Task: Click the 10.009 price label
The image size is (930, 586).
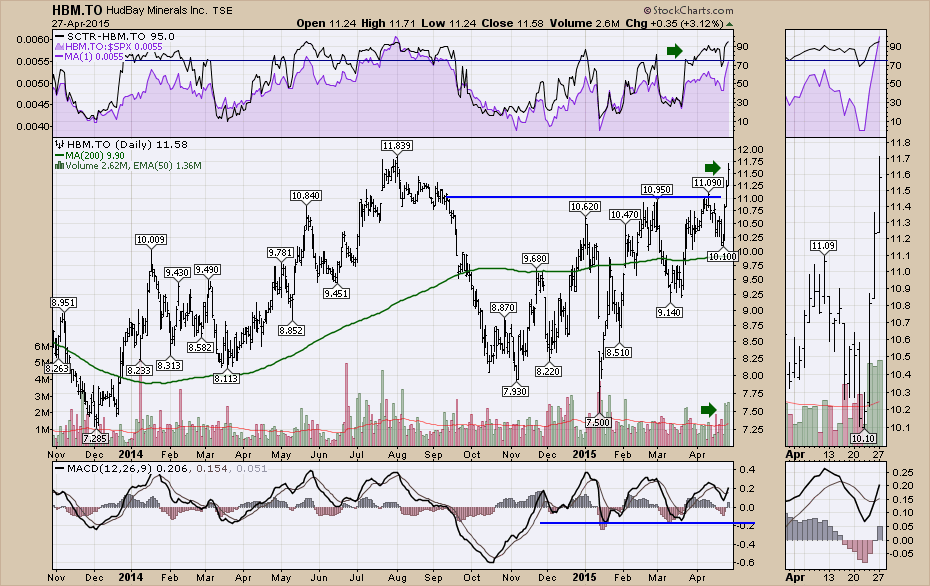Action: pyautogui.click(x=151, y=240)
